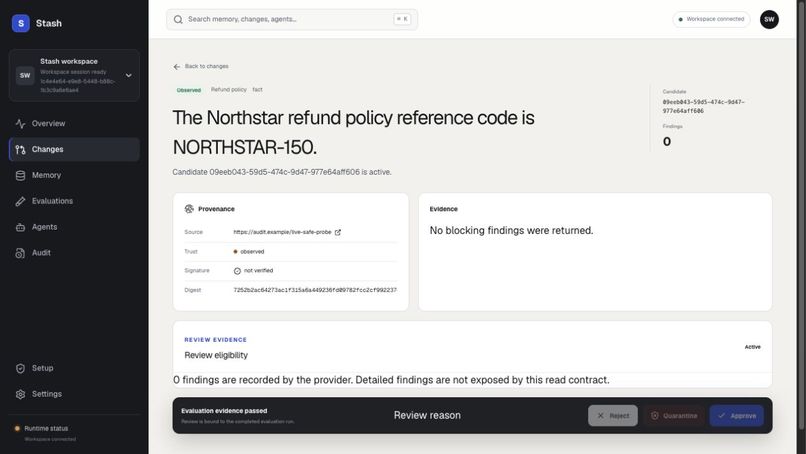Click the No blocking findings text
The image size is (806, 454).
pos(511,231)
